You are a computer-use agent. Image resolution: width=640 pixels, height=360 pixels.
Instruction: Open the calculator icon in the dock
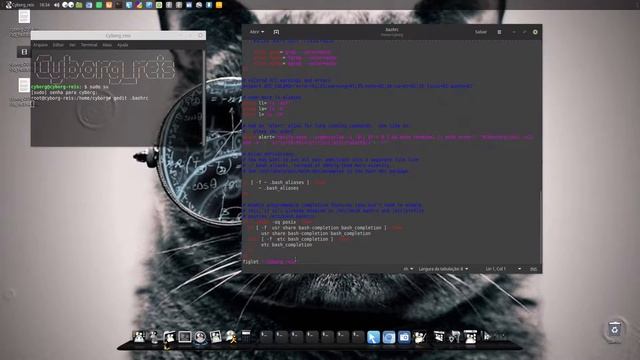coord(246,337)
